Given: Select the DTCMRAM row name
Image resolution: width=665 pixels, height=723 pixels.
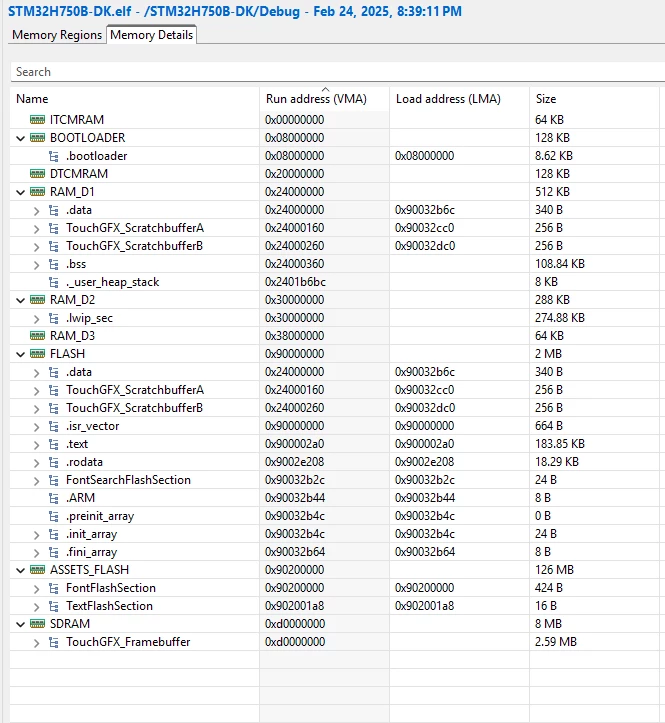Looking at the screenshot, I should [79, 174].
